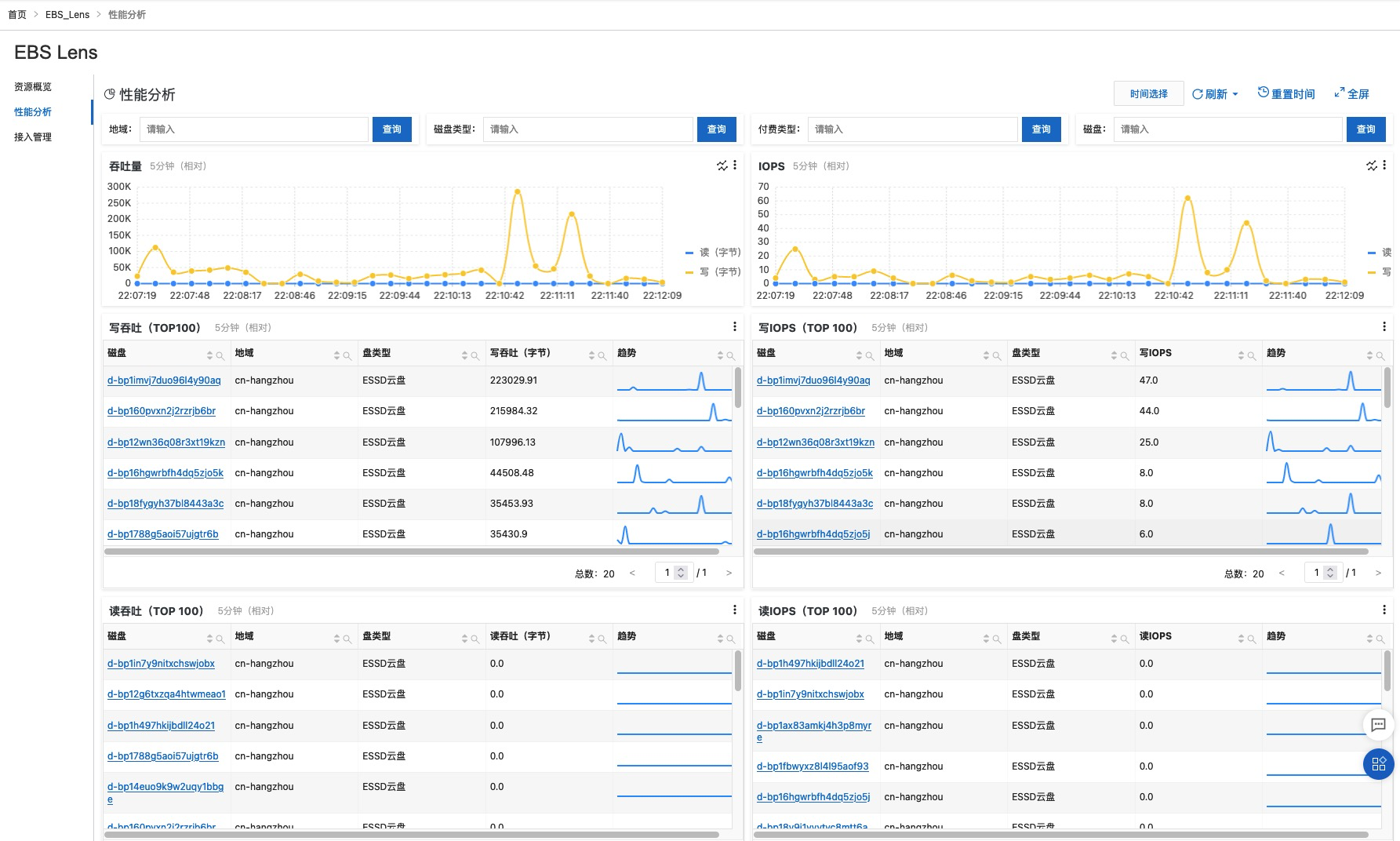Open the 吞吐量 panel more-options menu

[735, 166]
